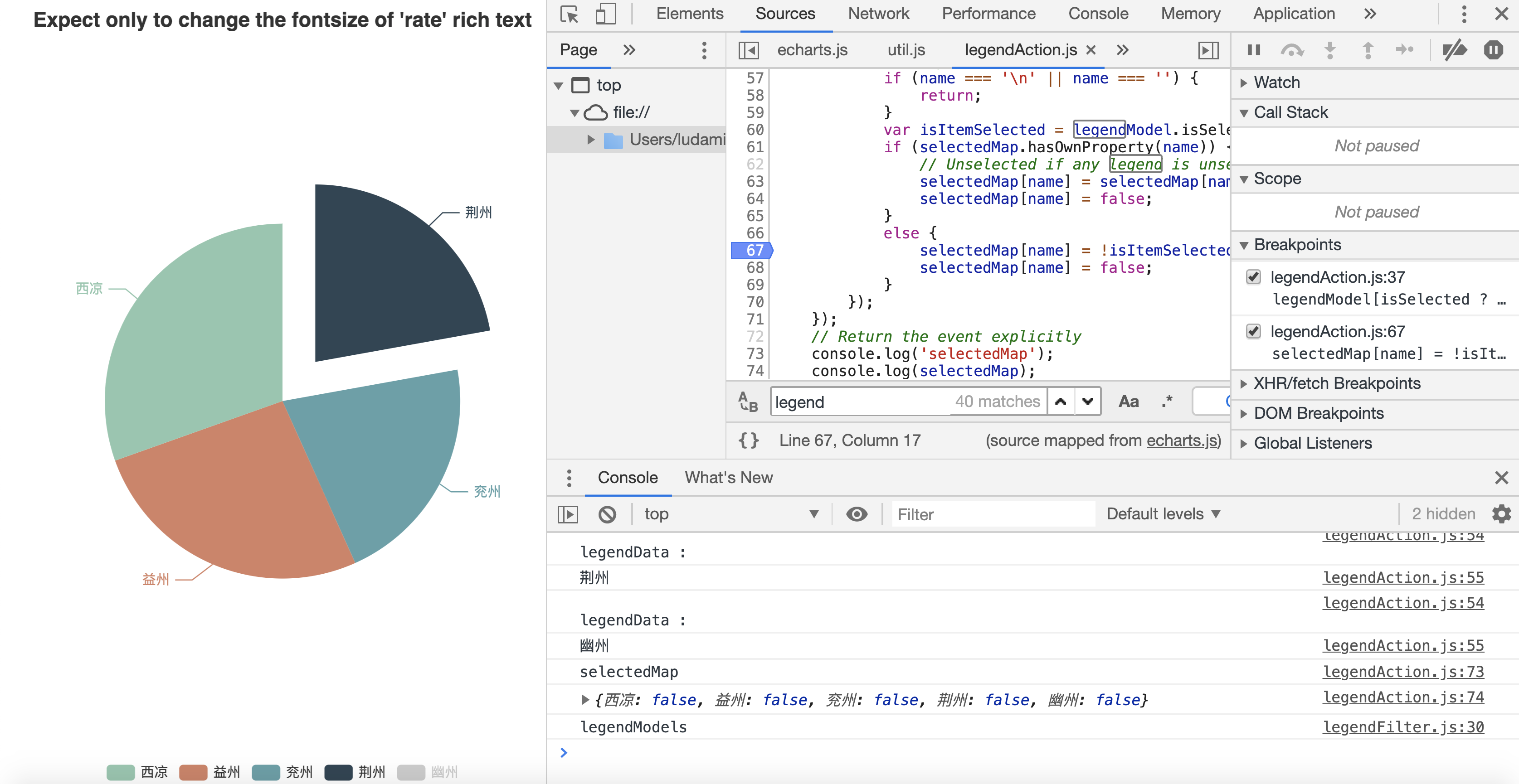
Task: Deactivate all breakpoints
Action: coord(1456,50)
